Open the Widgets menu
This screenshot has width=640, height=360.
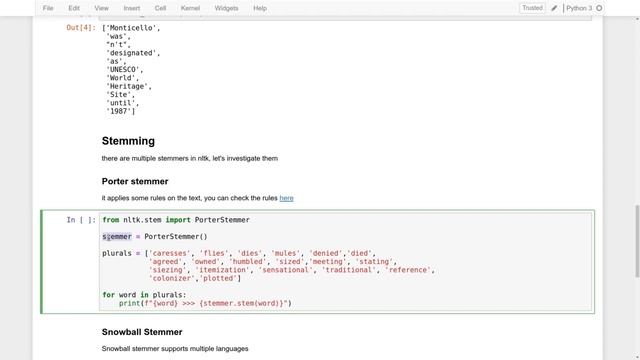click(226, 8)
